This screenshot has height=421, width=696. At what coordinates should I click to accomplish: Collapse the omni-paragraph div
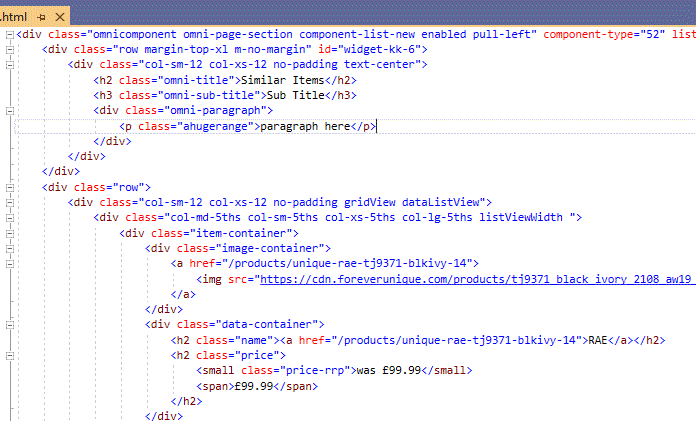coord(9,111)
